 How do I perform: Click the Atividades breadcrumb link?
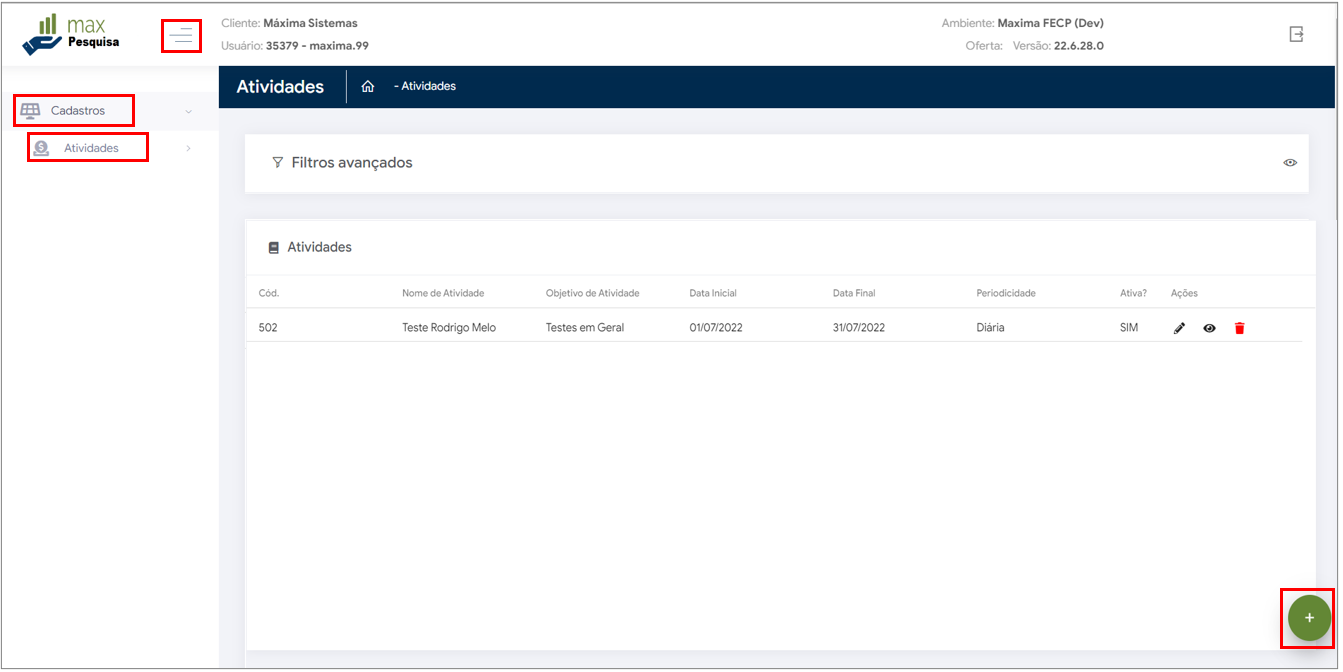click(x=427, y=87)
